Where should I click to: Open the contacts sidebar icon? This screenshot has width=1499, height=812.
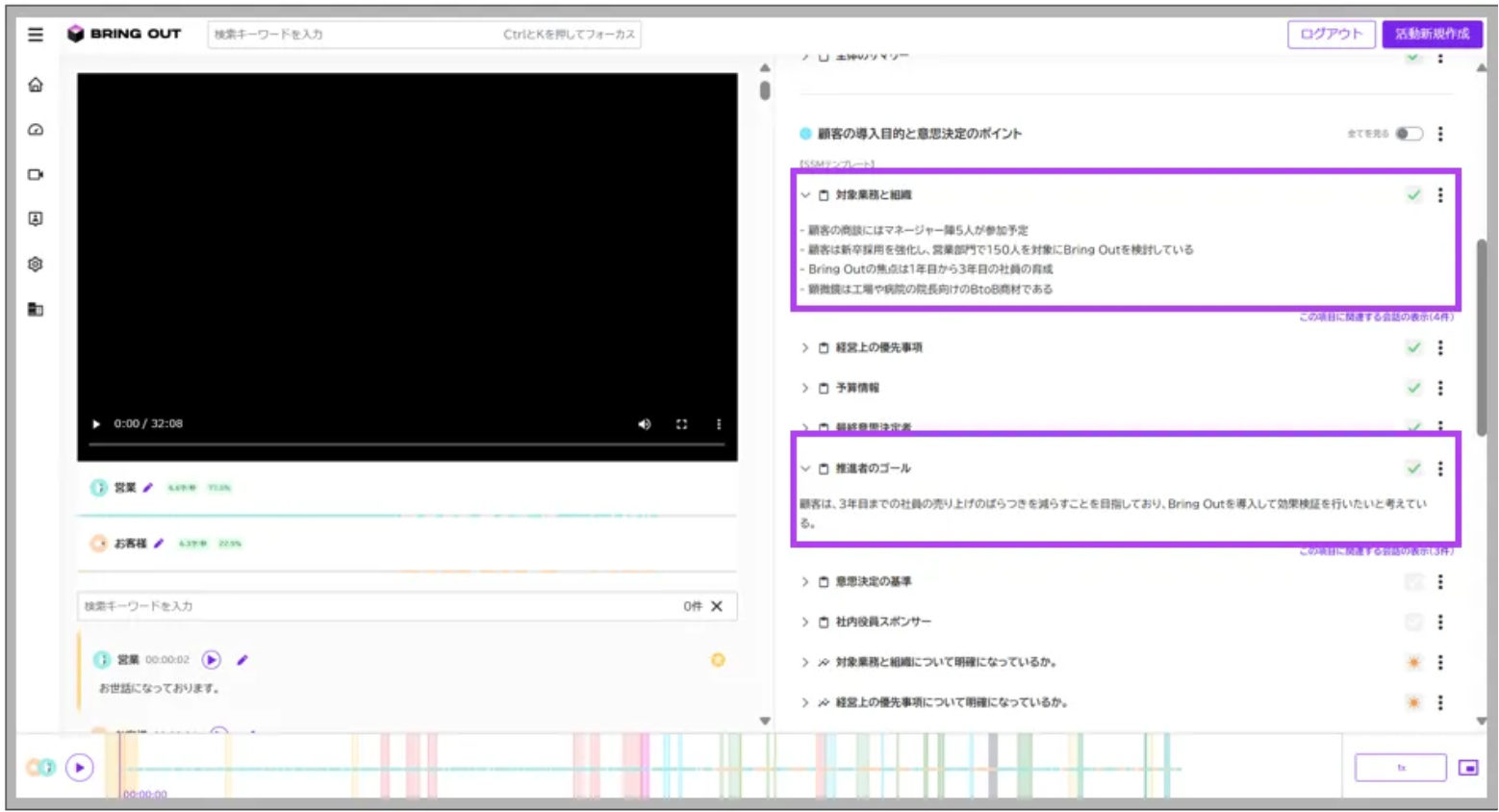36,219
